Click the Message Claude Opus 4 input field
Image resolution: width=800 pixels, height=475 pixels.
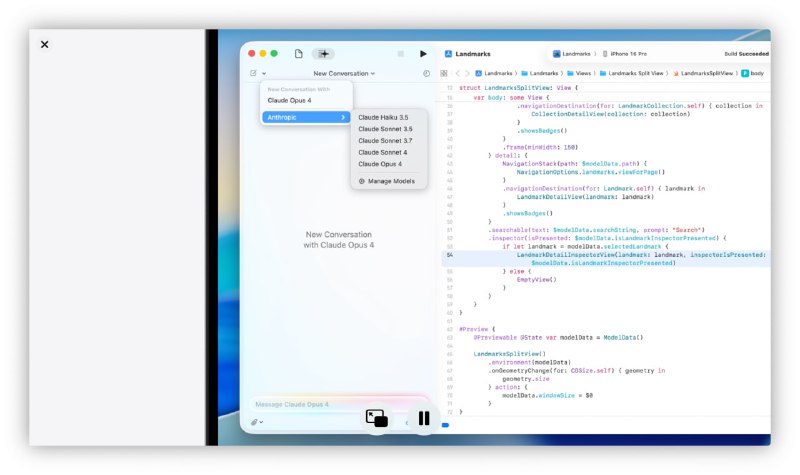[x=339, y=405]
